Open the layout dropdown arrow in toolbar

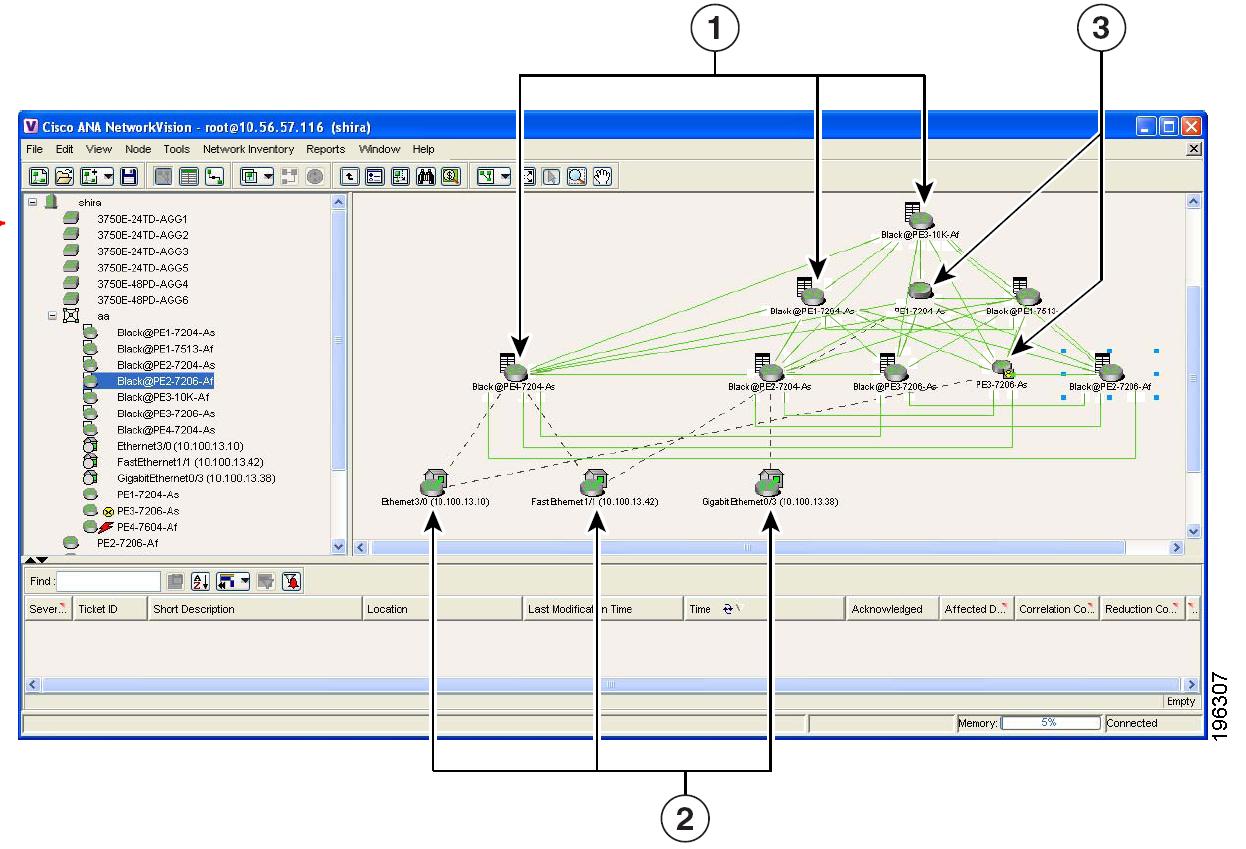tap(505, 177)
